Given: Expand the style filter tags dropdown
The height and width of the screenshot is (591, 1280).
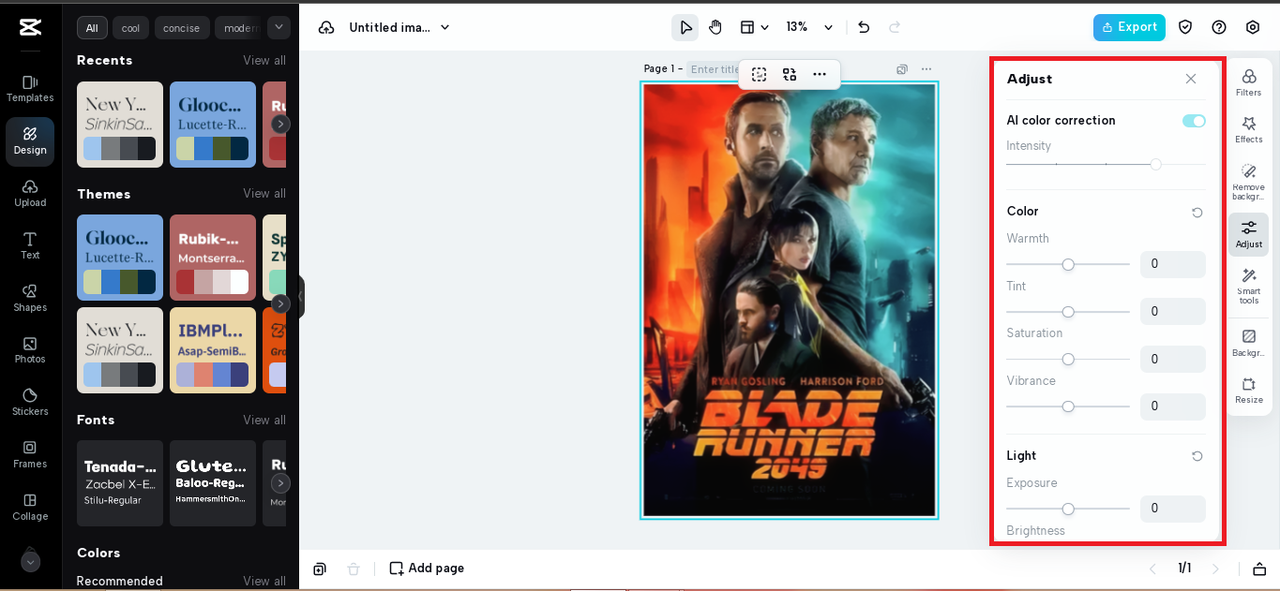Looking at the screenshot, I should point(279,27).
